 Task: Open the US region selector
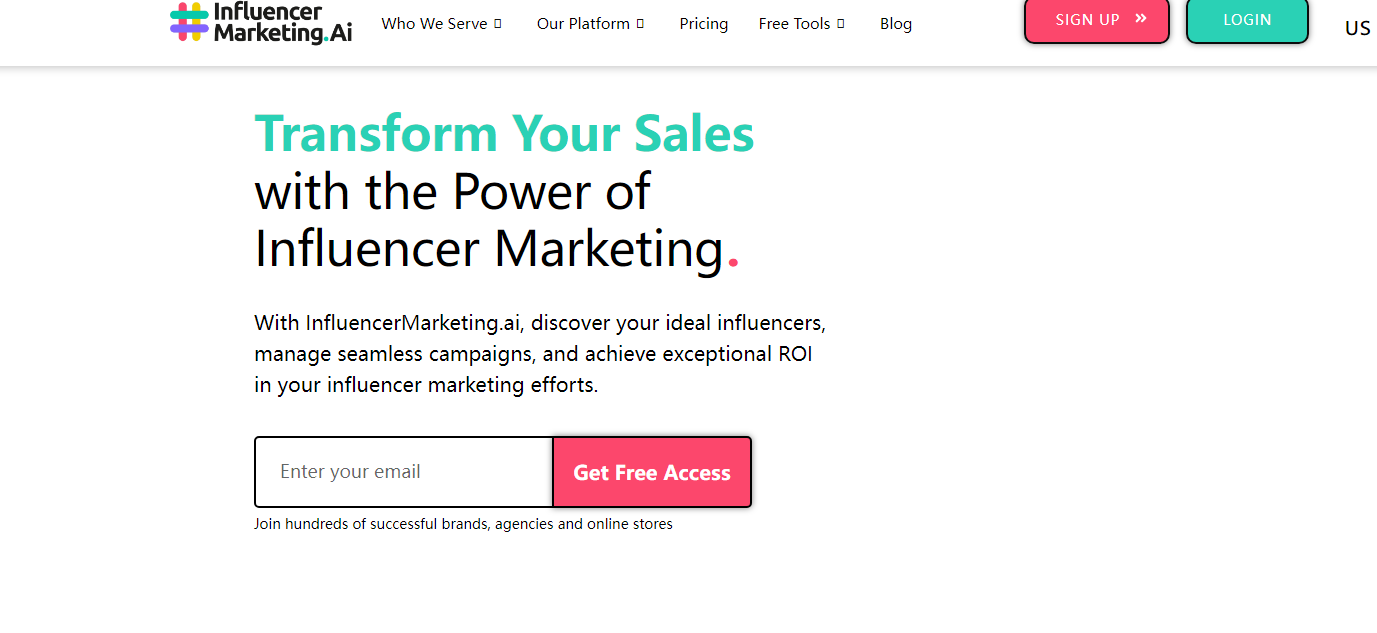(1358, 28)
